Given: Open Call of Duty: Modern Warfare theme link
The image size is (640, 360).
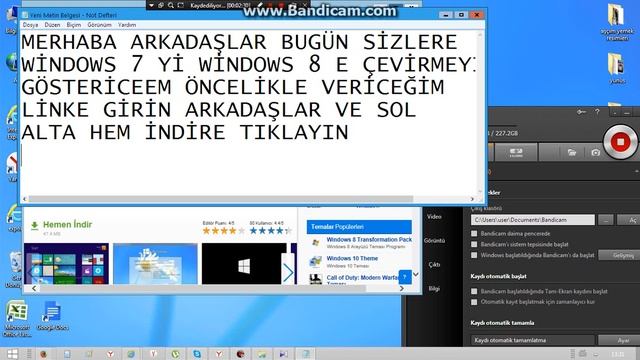Looking at the screenshot, I should pyautogui.click(x=362, y=278).
